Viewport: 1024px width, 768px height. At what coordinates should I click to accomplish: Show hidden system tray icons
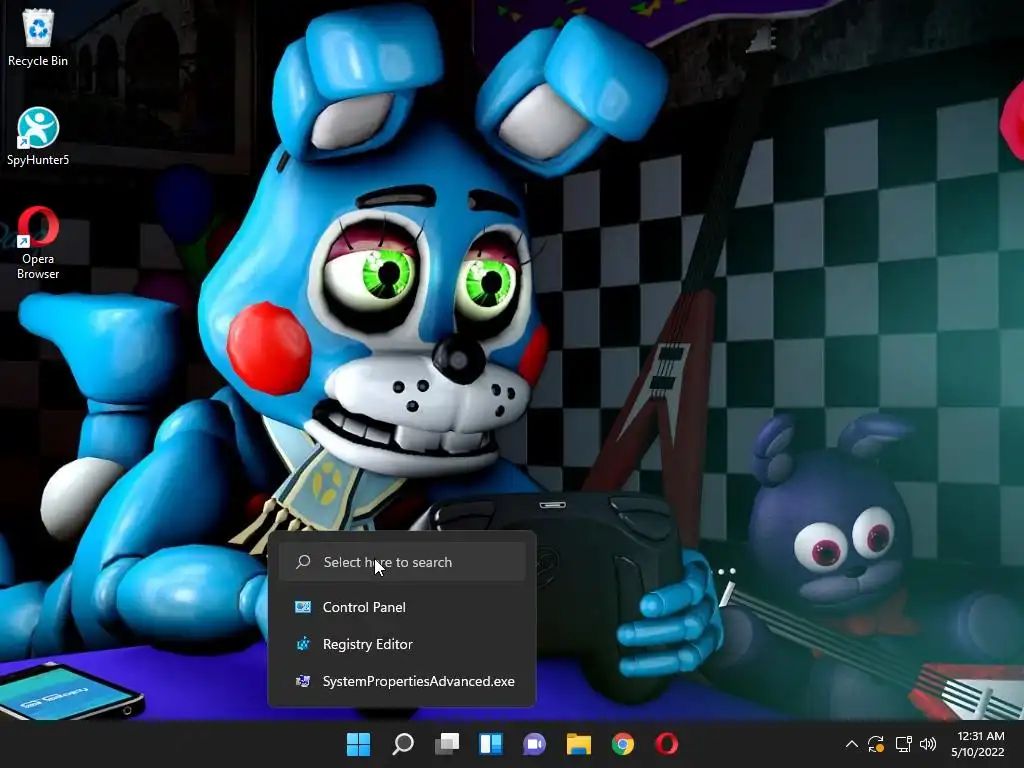point(852,744)
